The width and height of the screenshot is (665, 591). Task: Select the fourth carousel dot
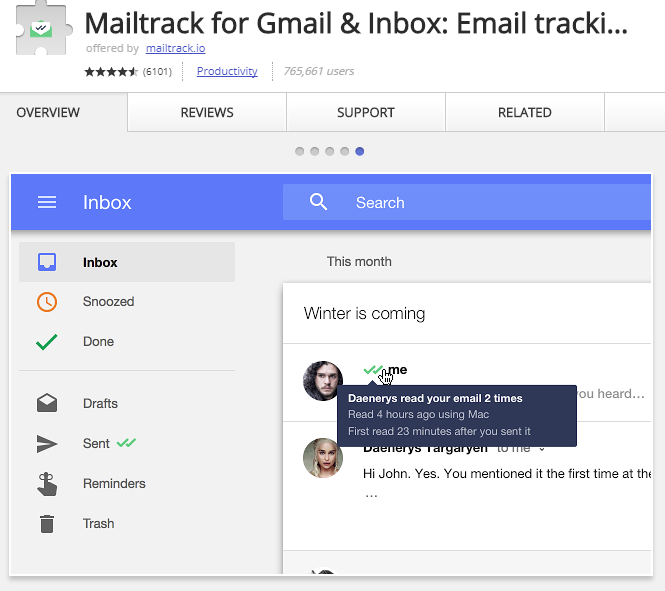(344, 151)
